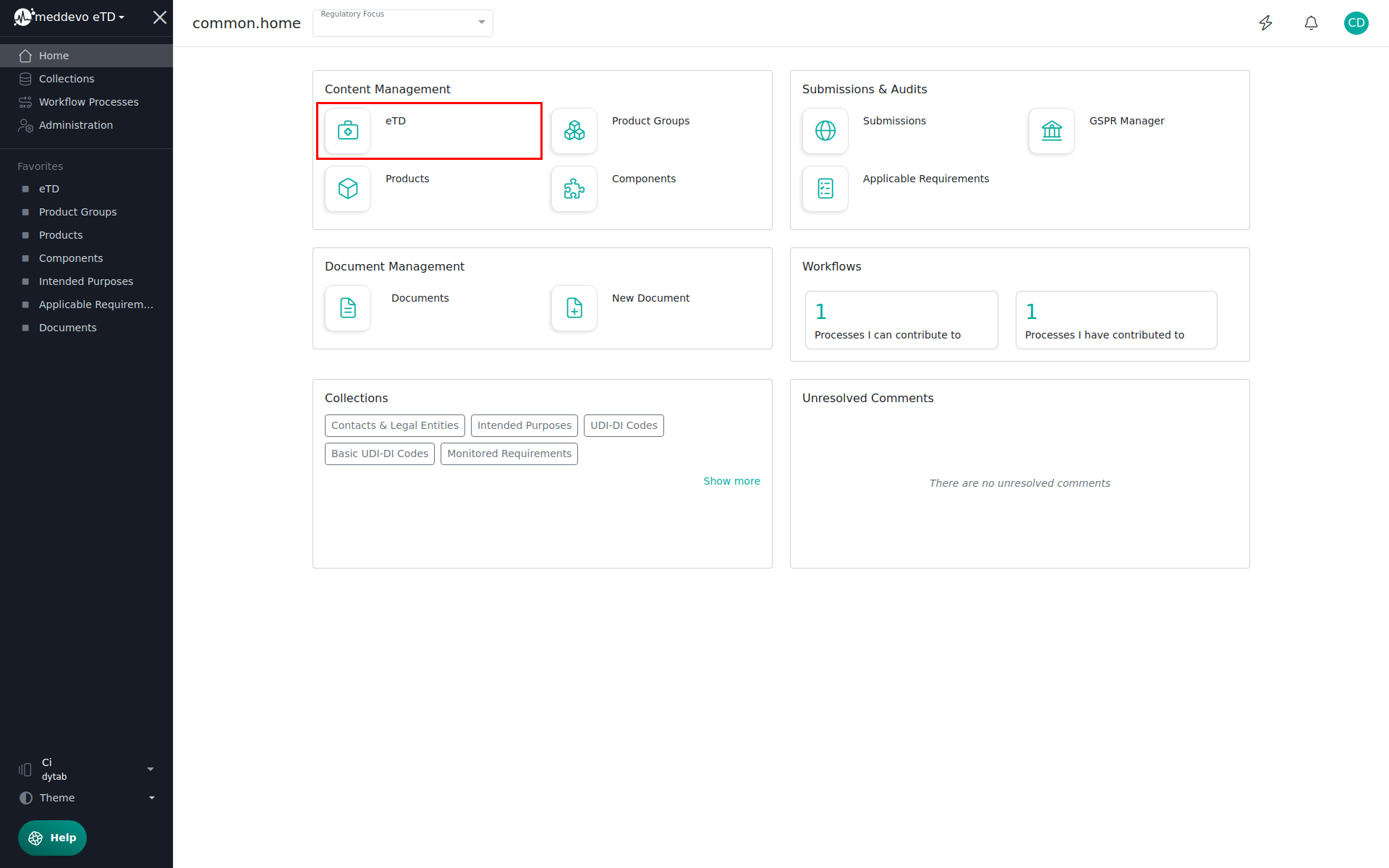
Task: Open the Products box icon
Action: [x=348, y=189]
